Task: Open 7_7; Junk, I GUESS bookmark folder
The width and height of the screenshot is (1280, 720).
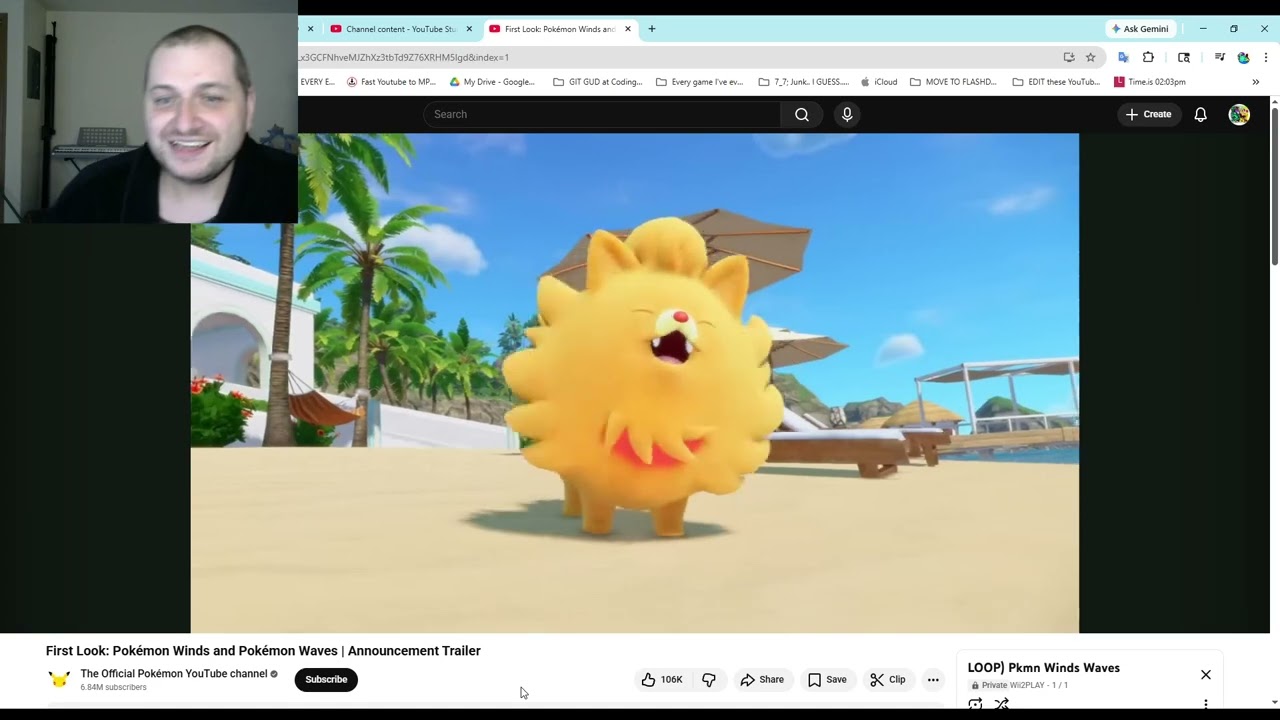Action: pyautogui.click(x=804, y=82)
